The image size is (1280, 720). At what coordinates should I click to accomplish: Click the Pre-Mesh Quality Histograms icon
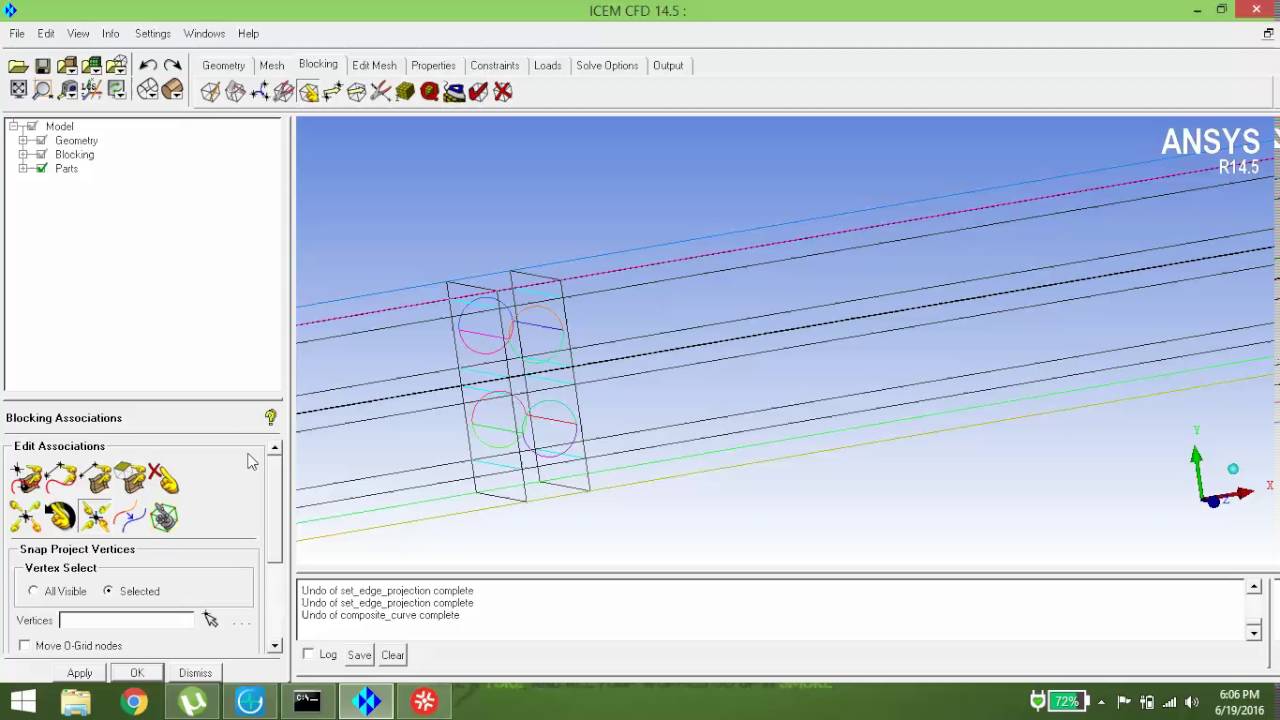click(x=430, y=92)
